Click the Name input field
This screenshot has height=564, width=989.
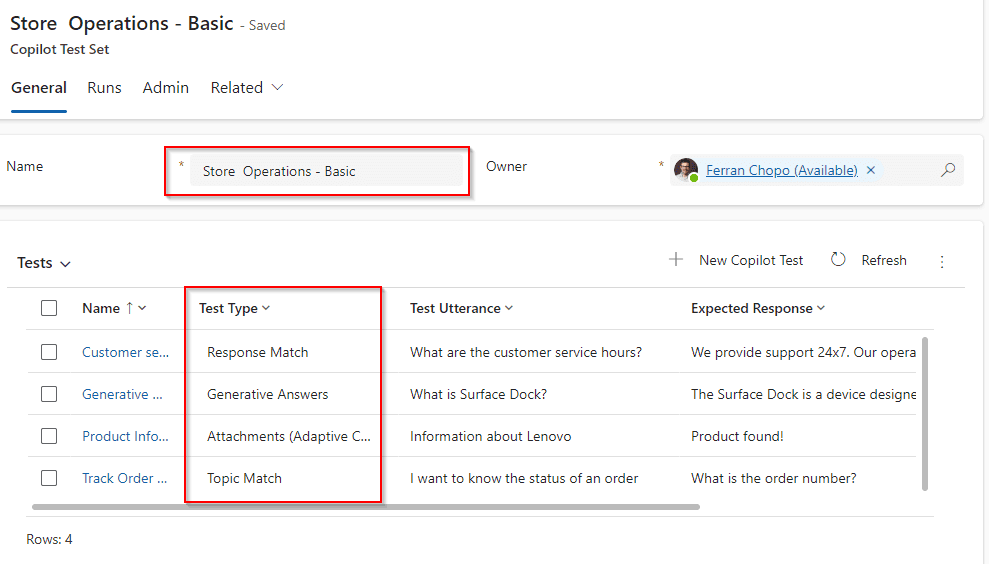point(325,171)
